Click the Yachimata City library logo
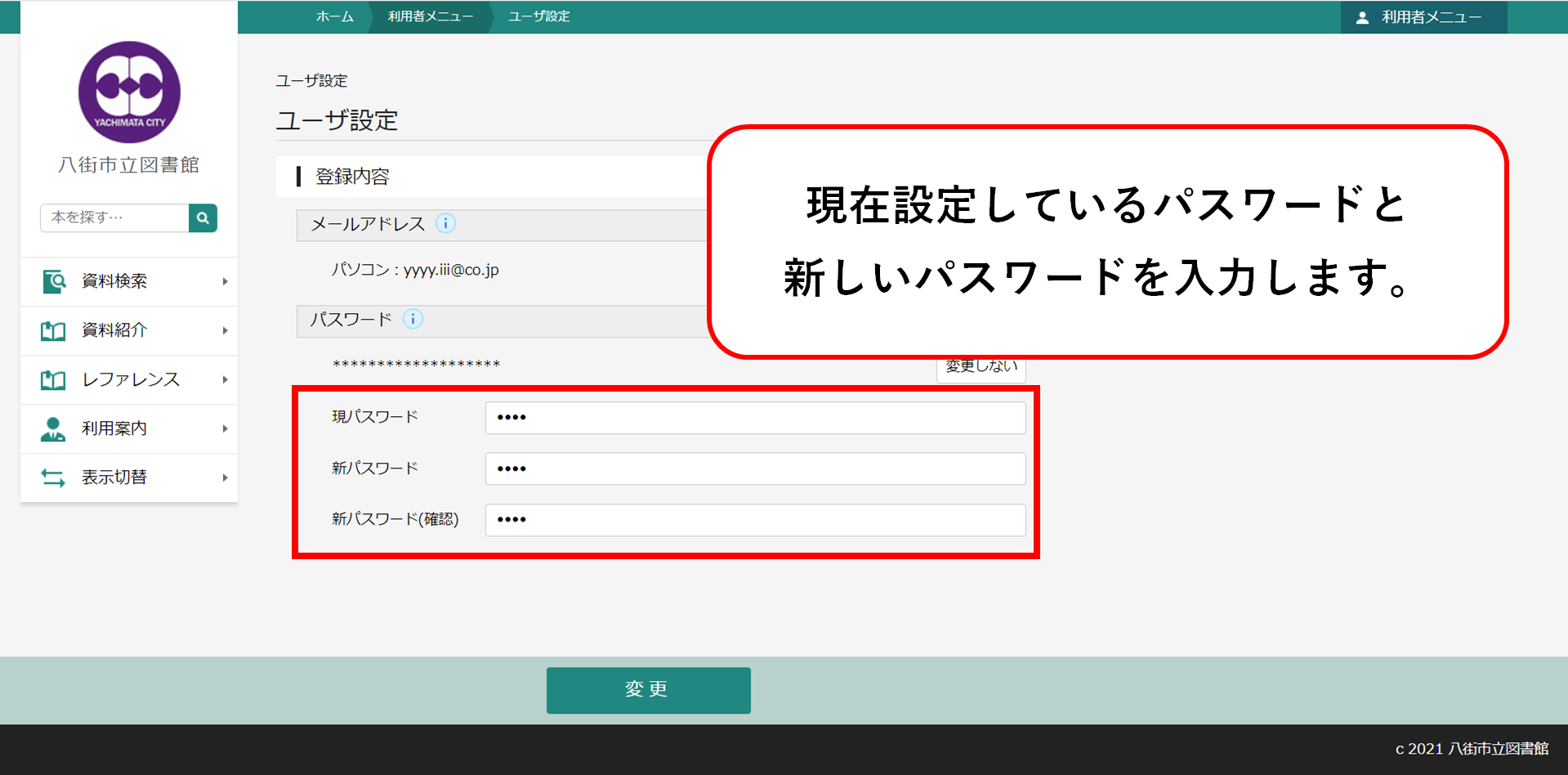 tap(129, 92)
